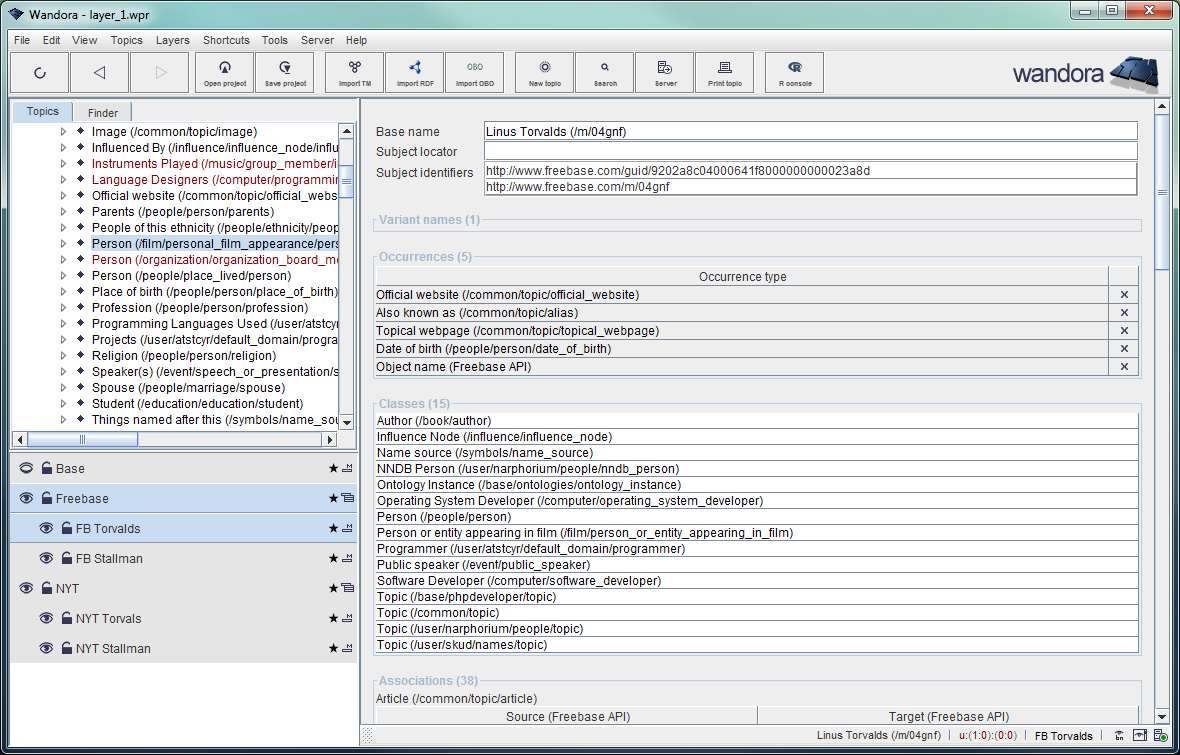This screenshot has height=755, width=1180.
Task: Expand the Parents tree node
Action: 64,212
